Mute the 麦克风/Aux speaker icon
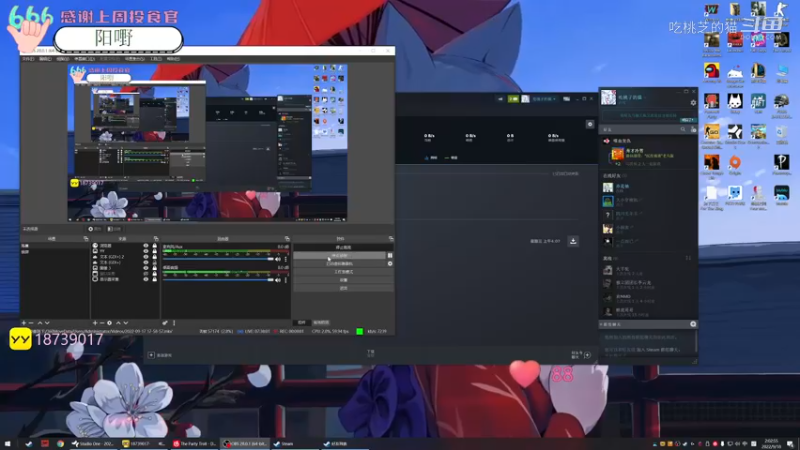The height and width of the screenshot is (450, 800). click(278, 259)
